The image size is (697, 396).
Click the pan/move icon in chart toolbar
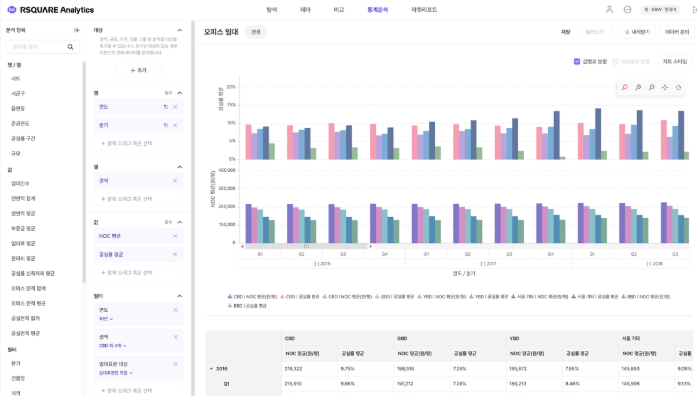665,88
